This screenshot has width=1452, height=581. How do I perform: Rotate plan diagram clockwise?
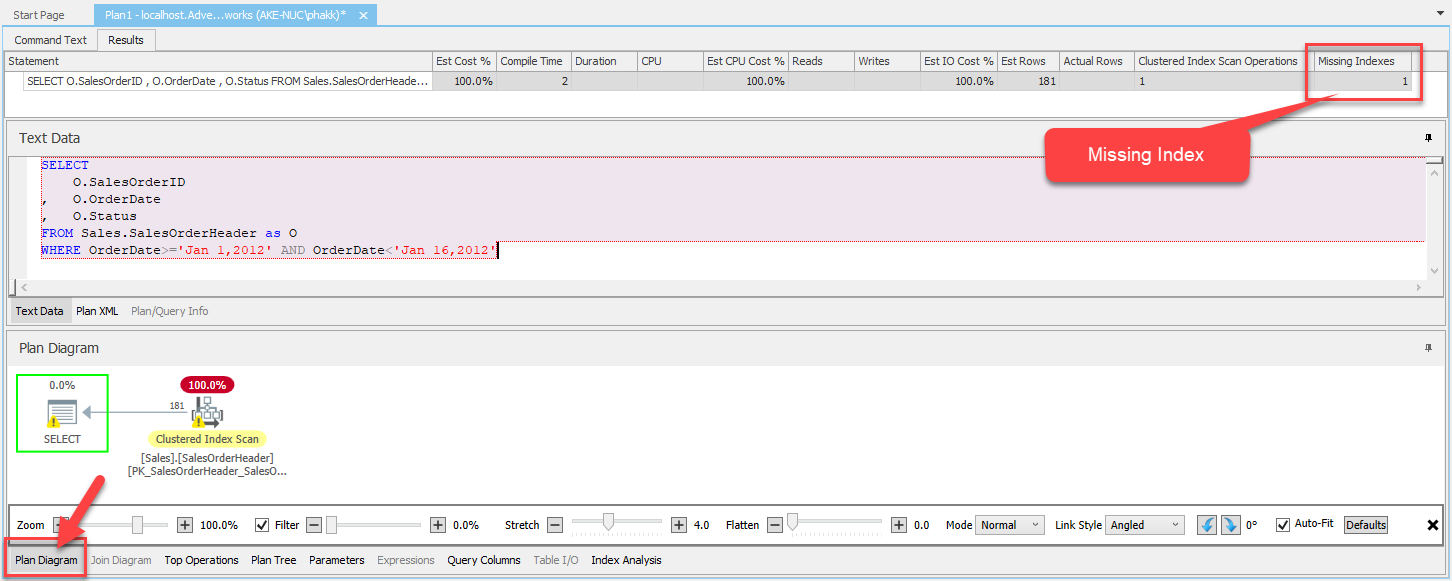(1231, 525)
